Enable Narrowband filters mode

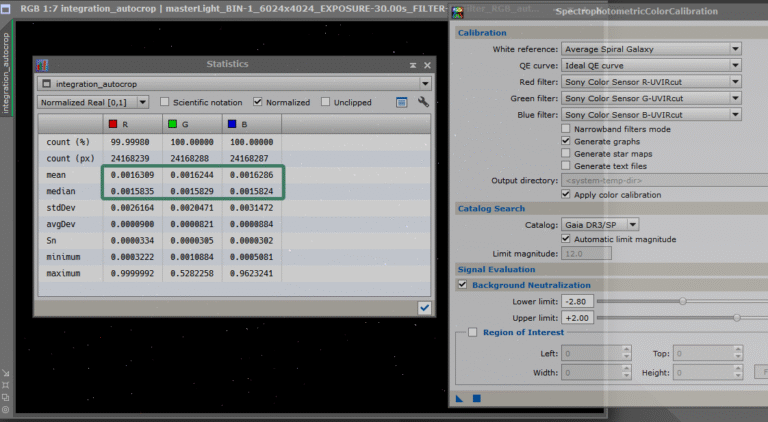coord(566,129)
